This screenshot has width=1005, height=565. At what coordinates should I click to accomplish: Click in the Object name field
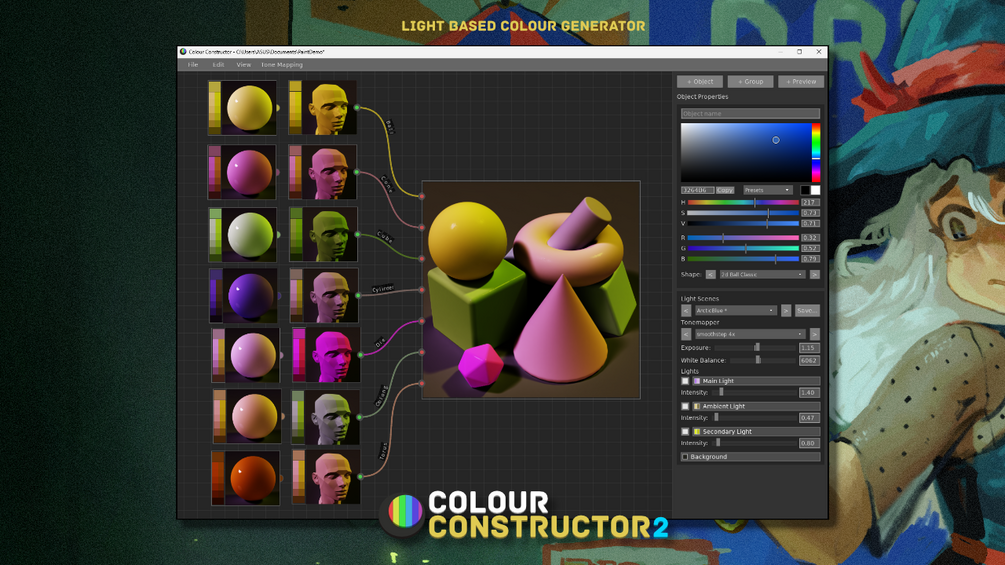pos(750,113)
